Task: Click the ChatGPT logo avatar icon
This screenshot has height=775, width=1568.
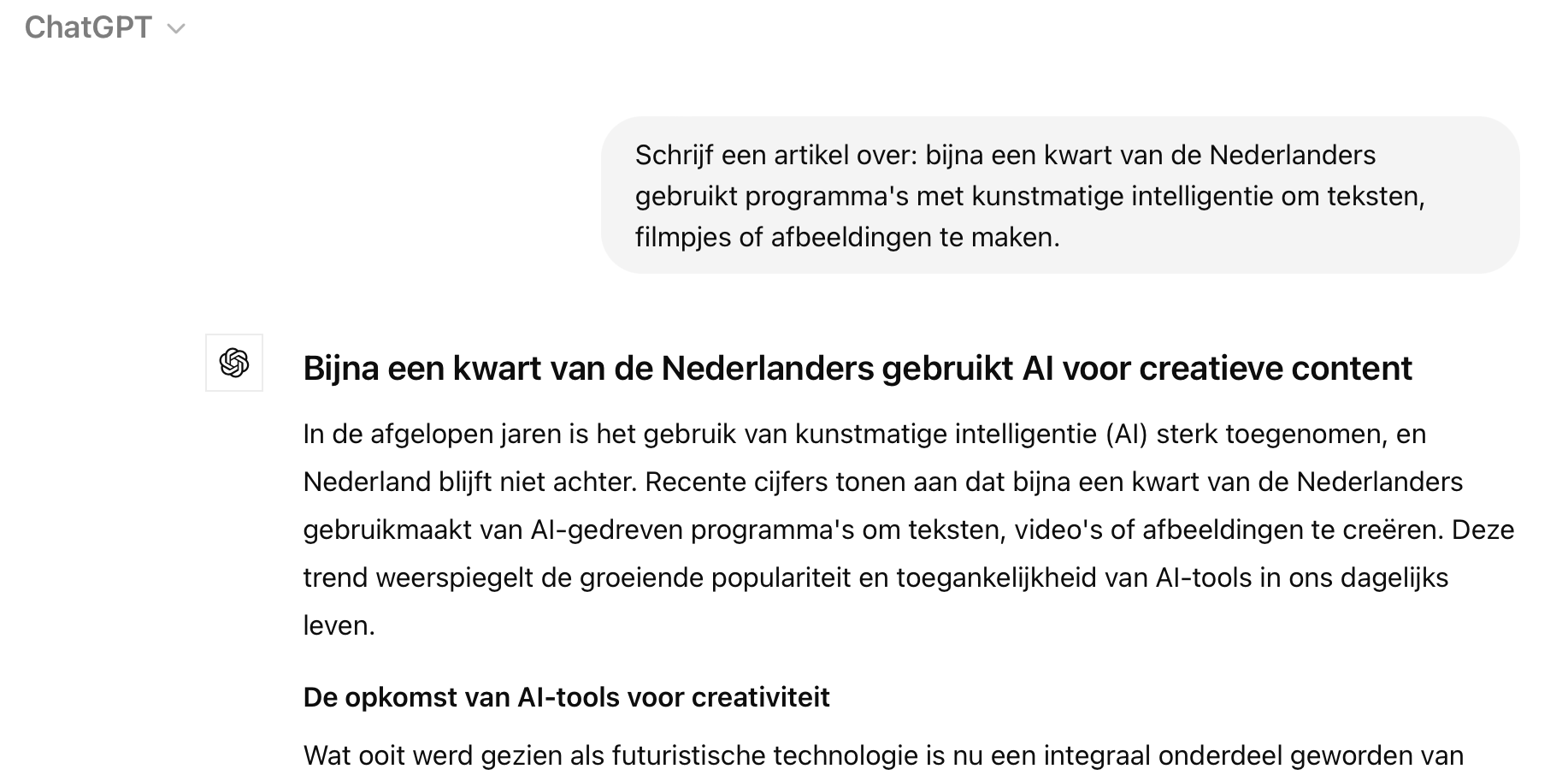Action: 234,363
